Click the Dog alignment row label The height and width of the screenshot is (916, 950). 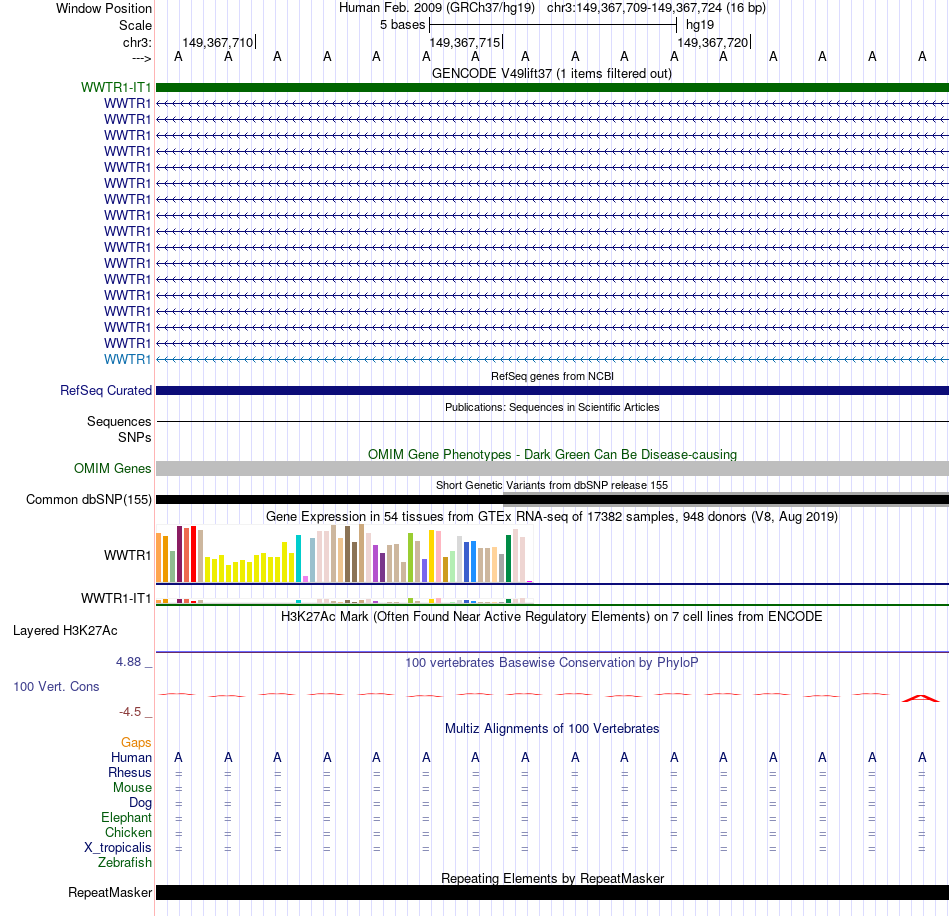tap(140, 803)
